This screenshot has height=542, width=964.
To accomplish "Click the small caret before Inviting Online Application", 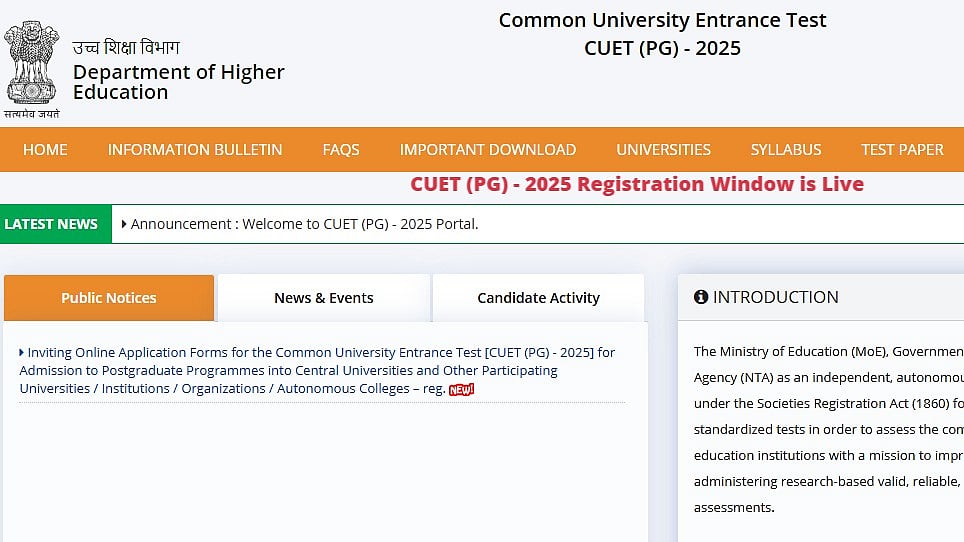I will (22, 352).
